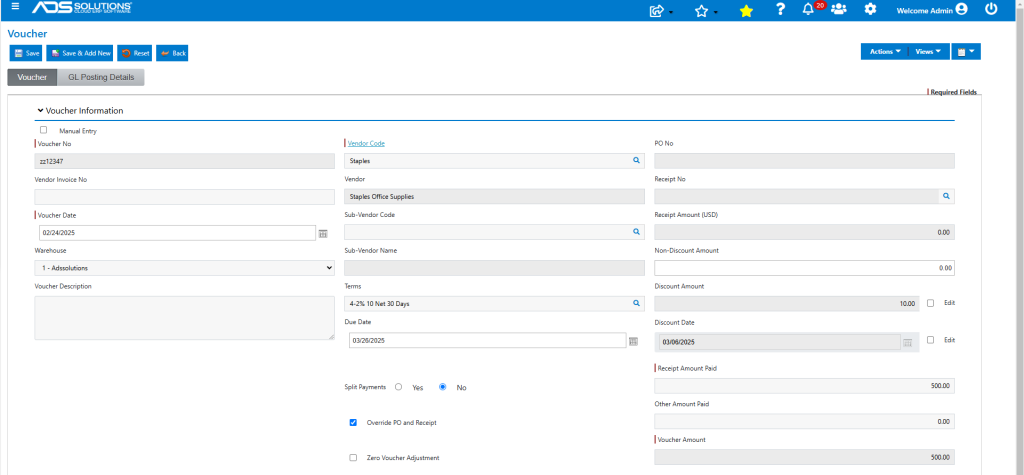Image resolution: width=1024 pixels, height=475 pixels.
Task: Open the help question mark icon
Action: pos(780,10)
